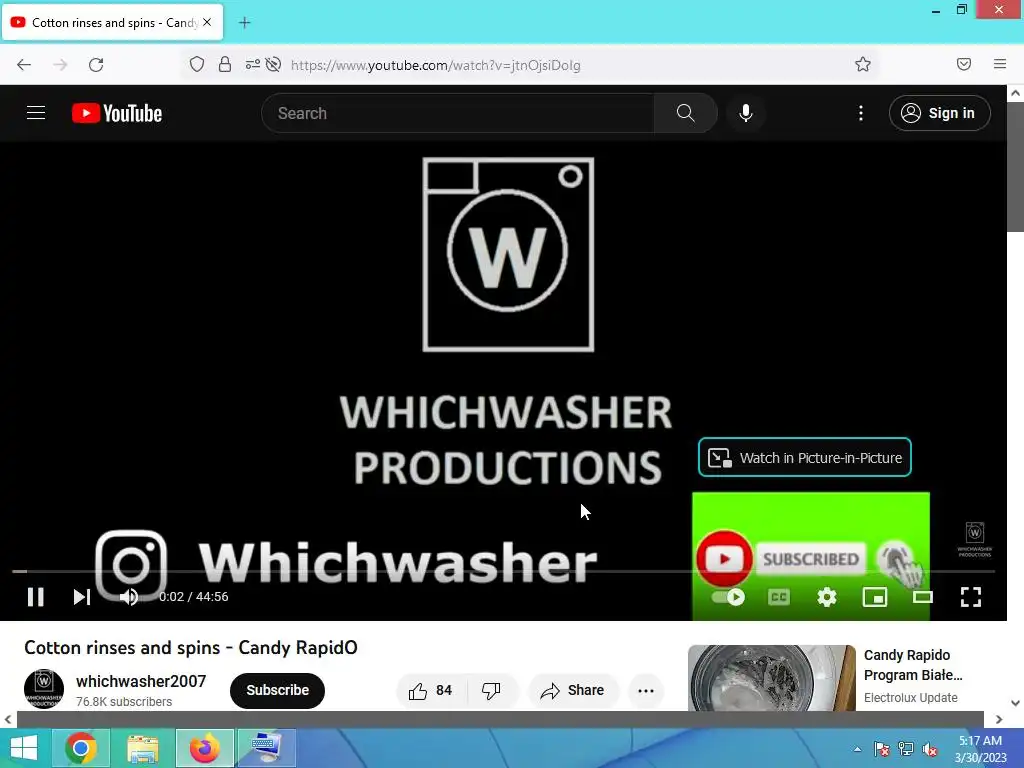Toggle the autoplay switch
The image size is (1024, 768).
[728, 597]
